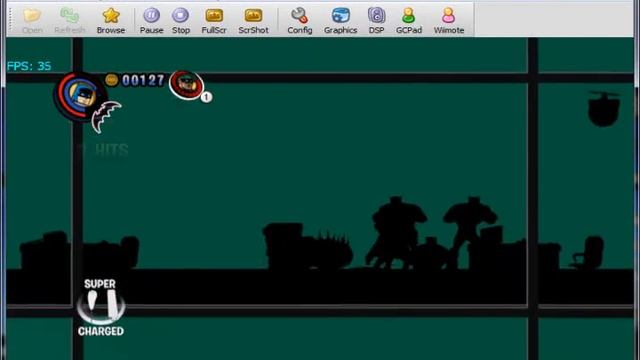Click the faded HITS combo text
Image resolution: width=640 pixels, height=360 pixels.
[112, 150]
